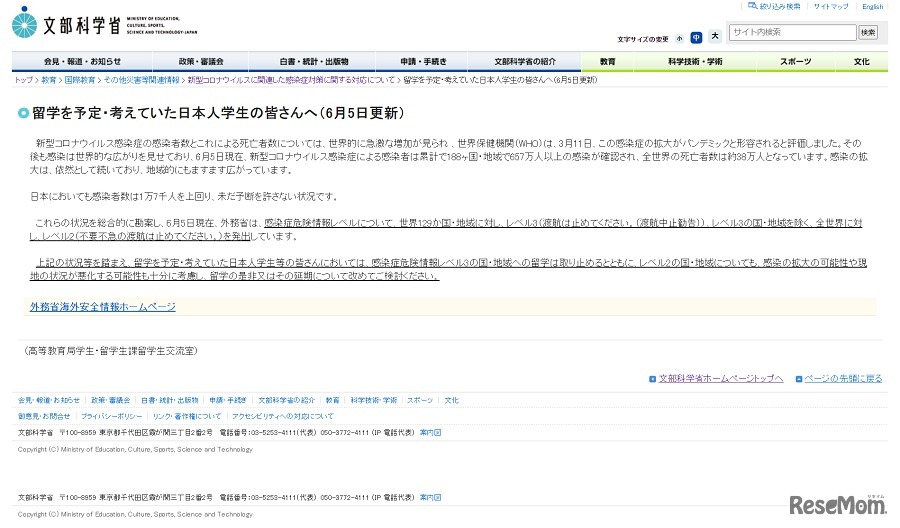Open the 政策・審議会 top navigation tab

click(200, 61)
